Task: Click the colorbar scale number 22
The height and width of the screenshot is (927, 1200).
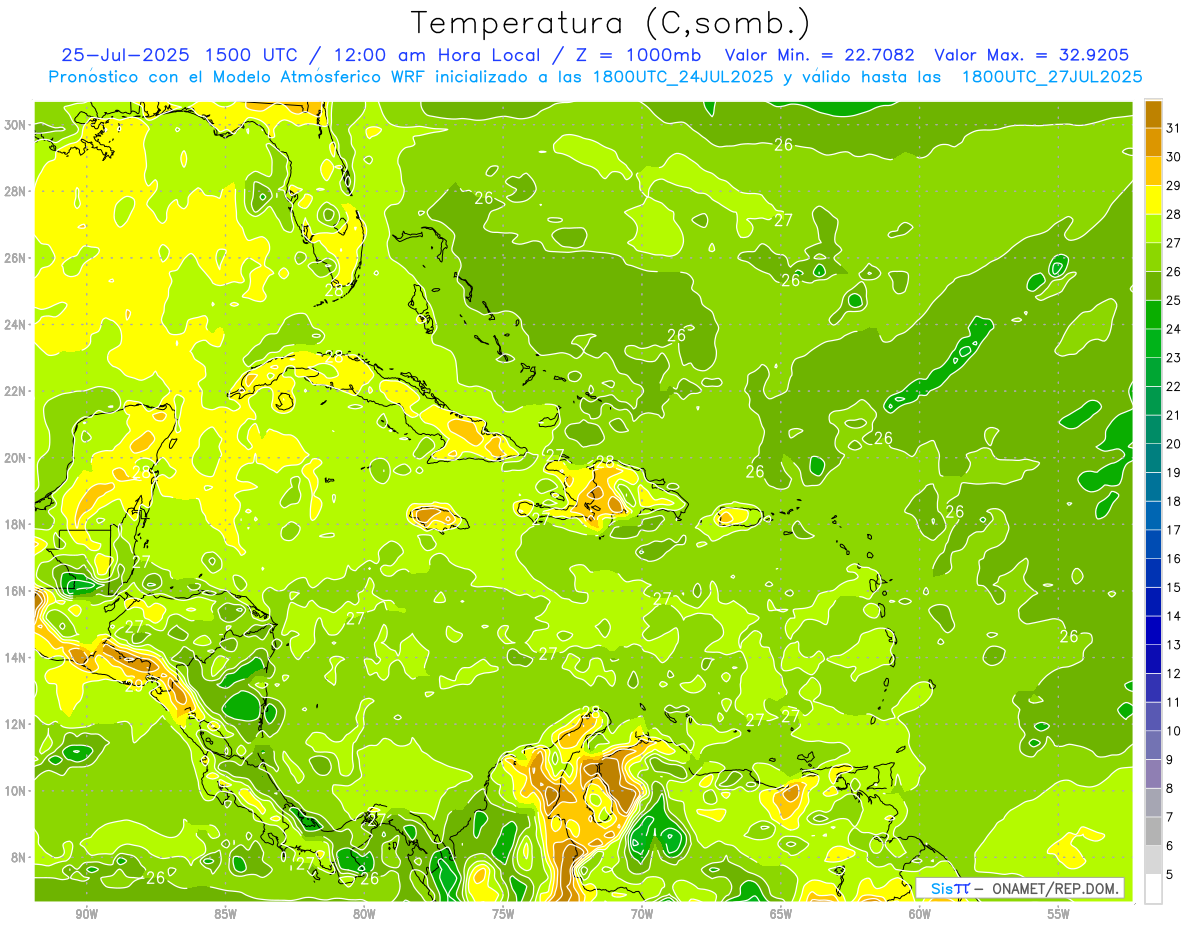Action: (1174, 387)
